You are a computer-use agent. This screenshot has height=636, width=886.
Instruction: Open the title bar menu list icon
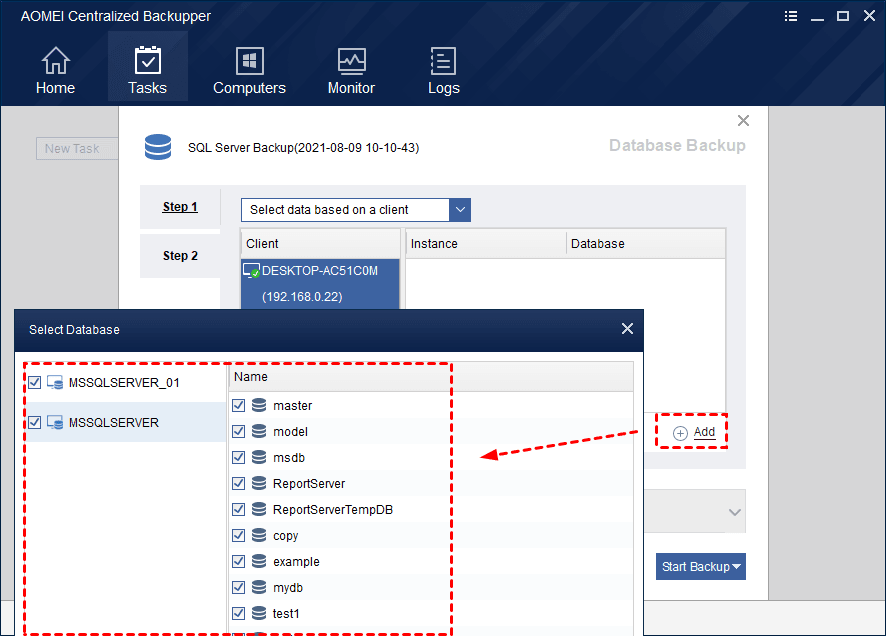point(791,16)
